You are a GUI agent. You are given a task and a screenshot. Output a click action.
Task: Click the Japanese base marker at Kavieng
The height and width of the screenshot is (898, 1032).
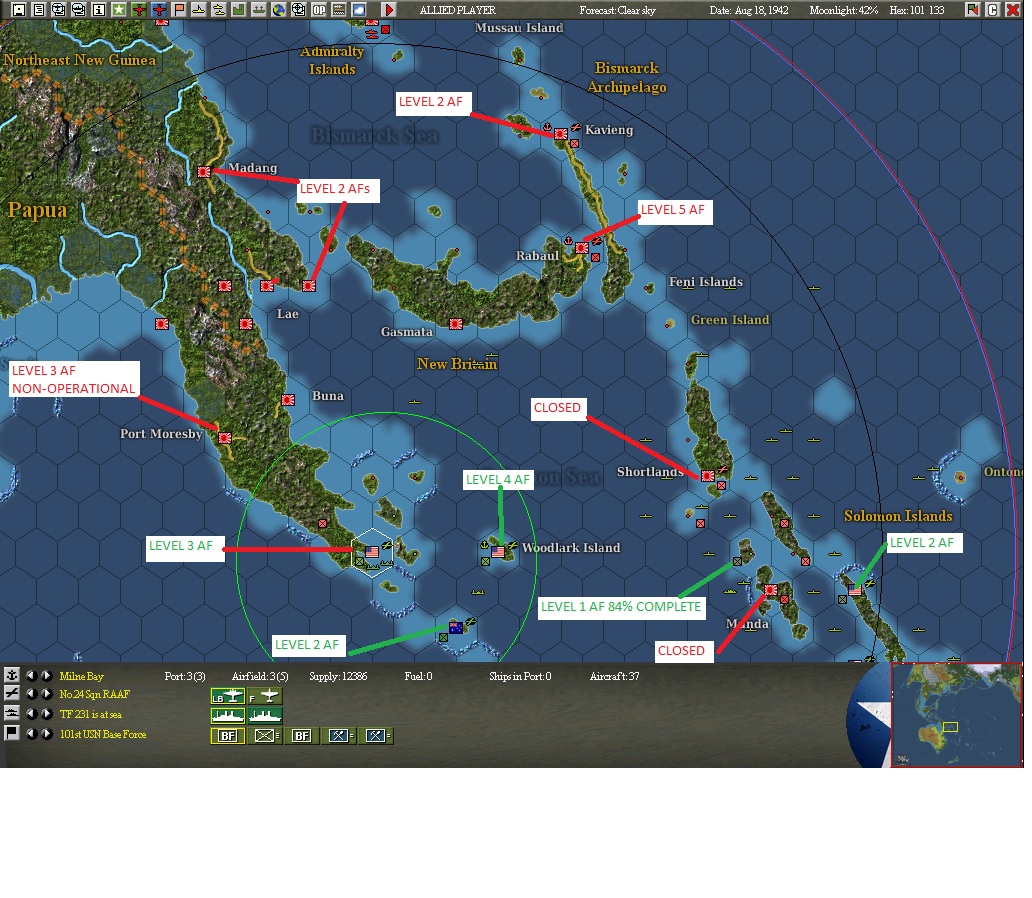tap(561, 134)
